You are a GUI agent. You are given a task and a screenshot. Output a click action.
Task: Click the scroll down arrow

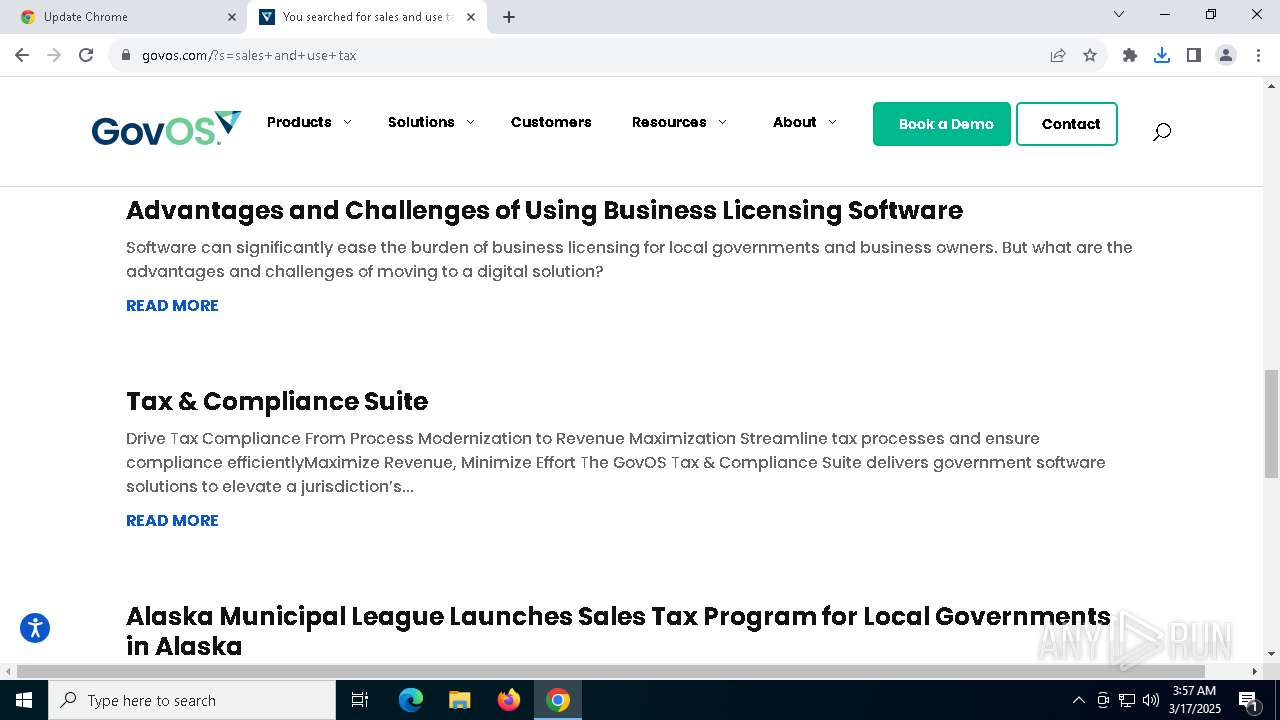tap(1271, 654)
